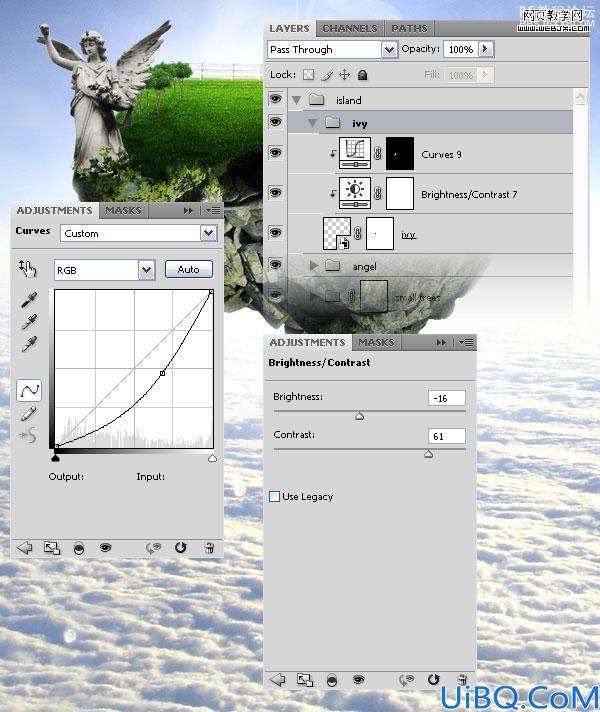Select Adjustments tab in Curves panel
600x712 pixels.
54,210
